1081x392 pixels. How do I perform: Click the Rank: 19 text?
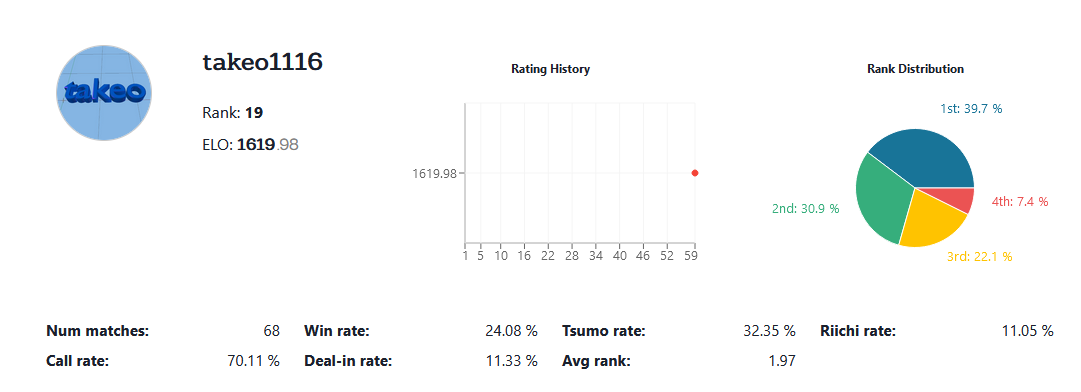[x=232, y=113]
